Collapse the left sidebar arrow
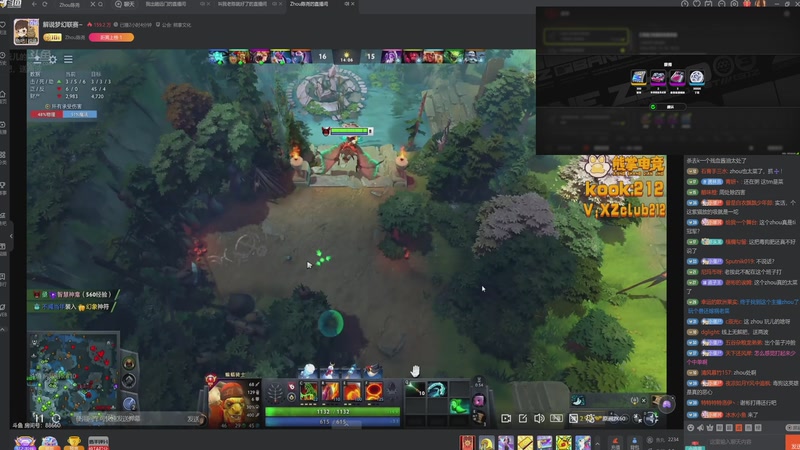The image size is (800, 450). pos(11,236)
